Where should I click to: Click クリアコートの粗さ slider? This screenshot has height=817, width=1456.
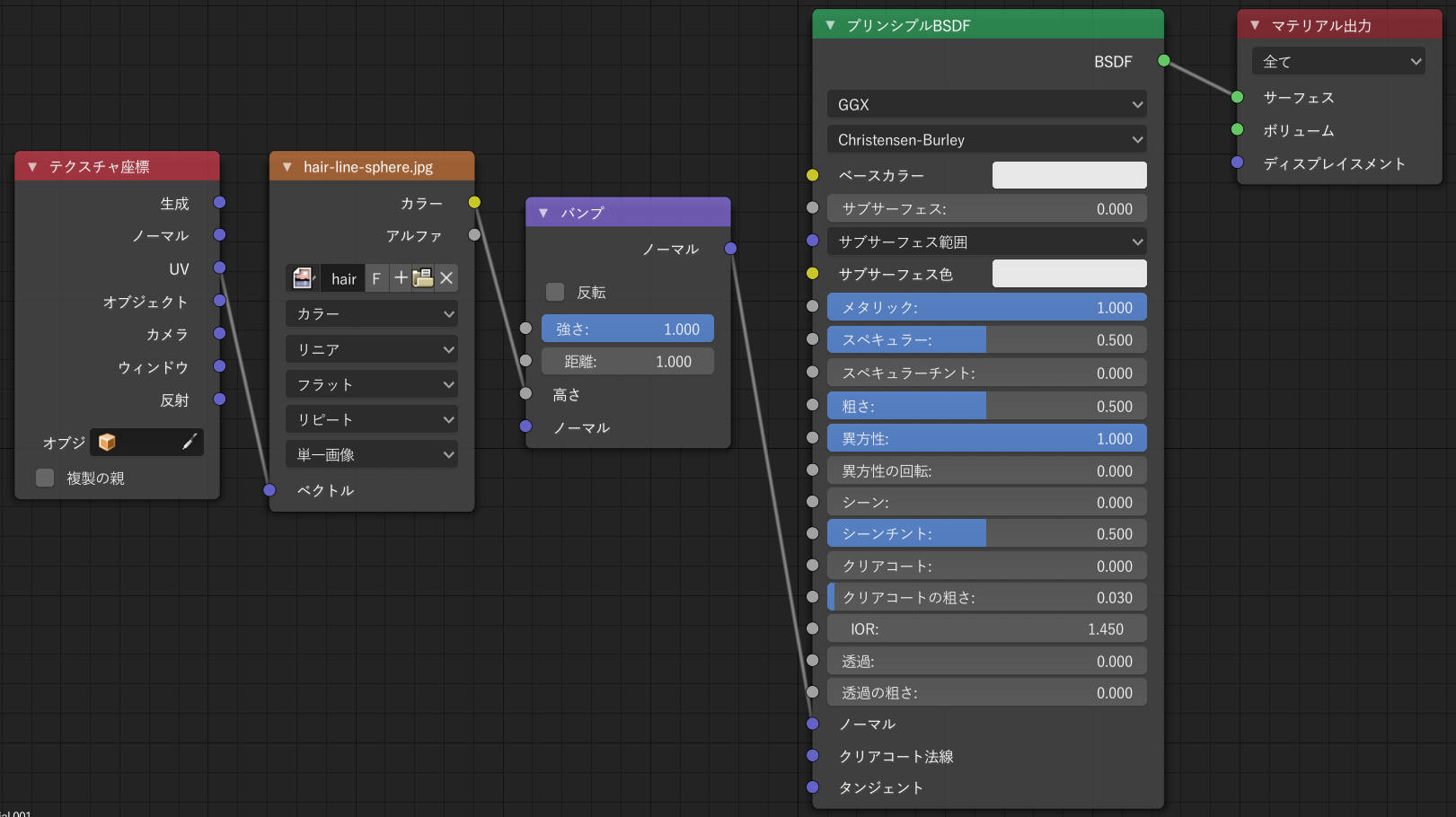tap(986, 597)
